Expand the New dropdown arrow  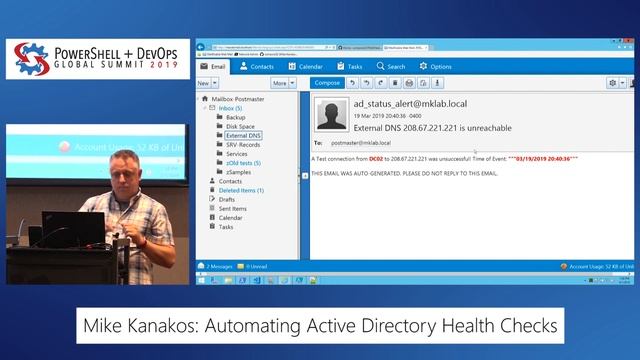215,83
